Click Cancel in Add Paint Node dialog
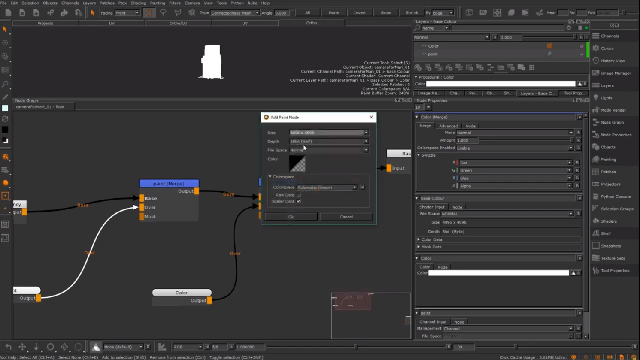This screenshot has height=360, width=640. click(346, 217)
